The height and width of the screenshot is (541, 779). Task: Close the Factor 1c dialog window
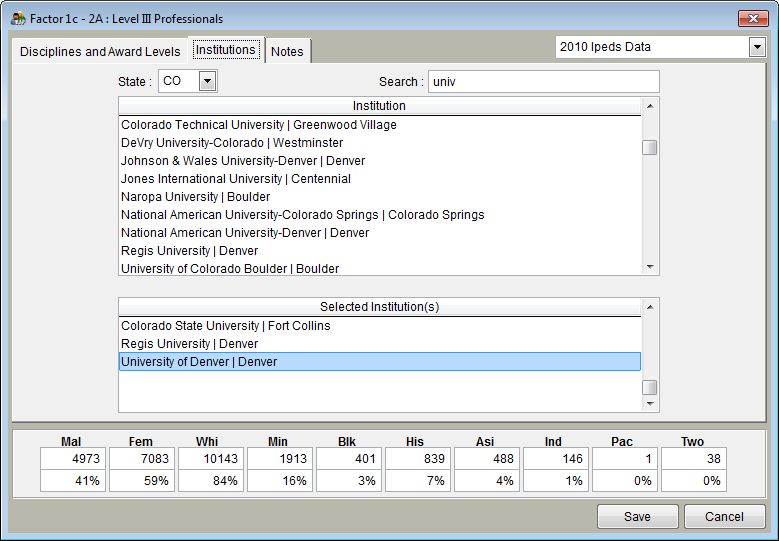(x=753, y=19)
